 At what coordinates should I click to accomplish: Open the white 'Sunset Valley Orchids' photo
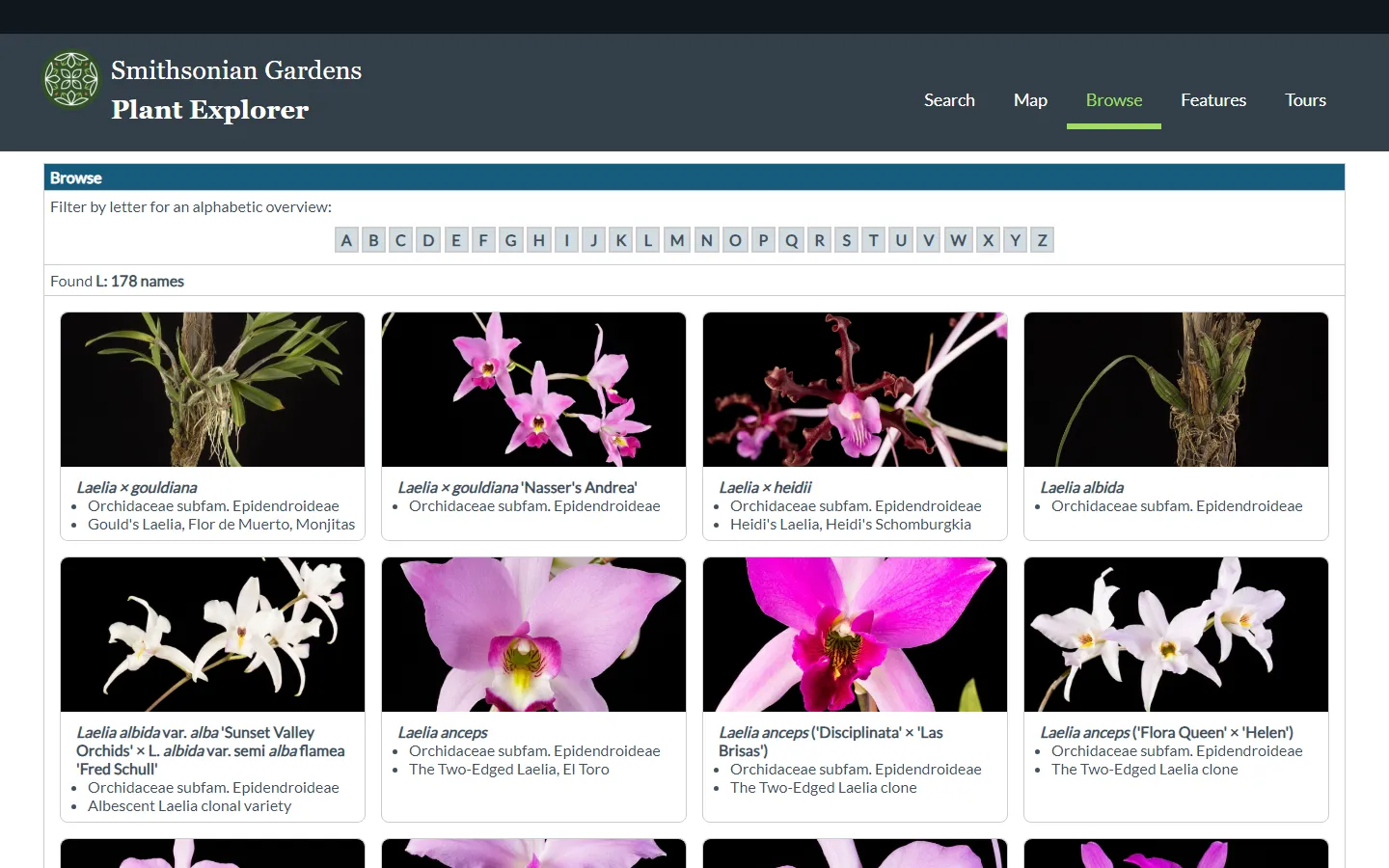(x=212, y=635)
